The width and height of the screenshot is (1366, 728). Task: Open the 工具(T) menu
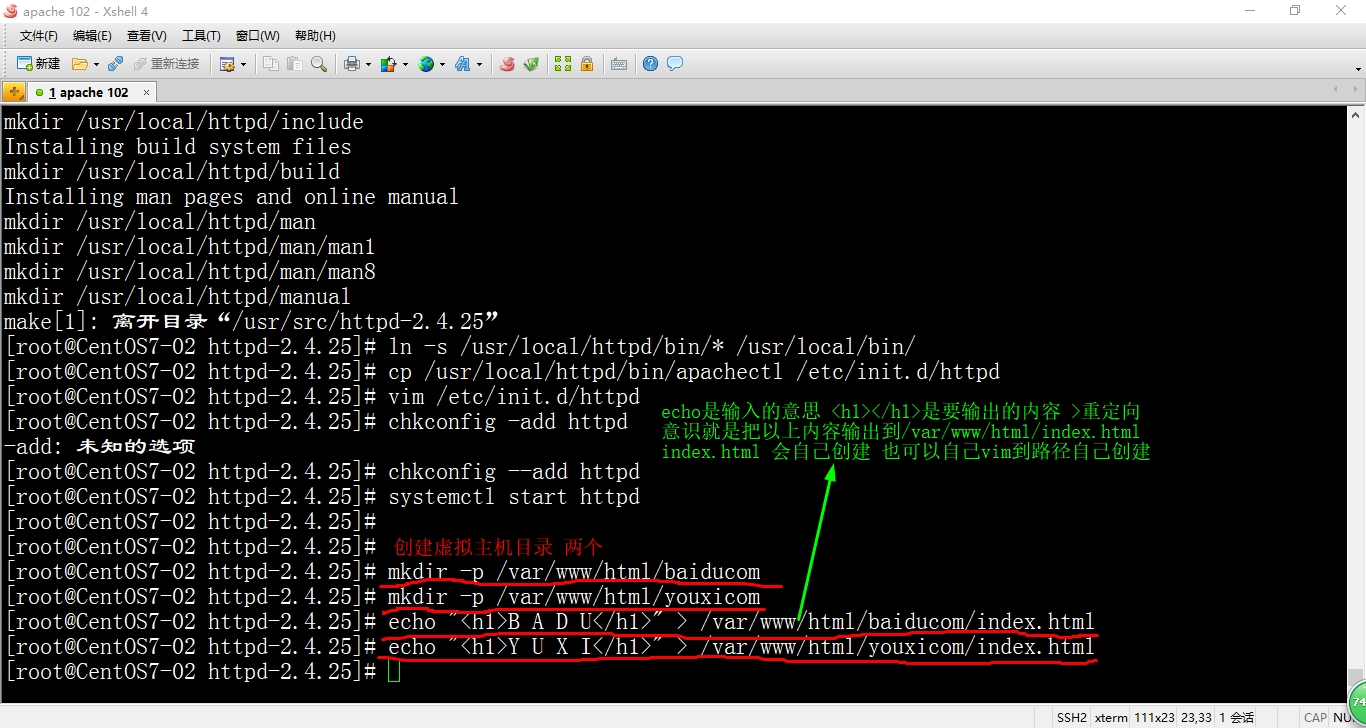click(x=201, y=36)
